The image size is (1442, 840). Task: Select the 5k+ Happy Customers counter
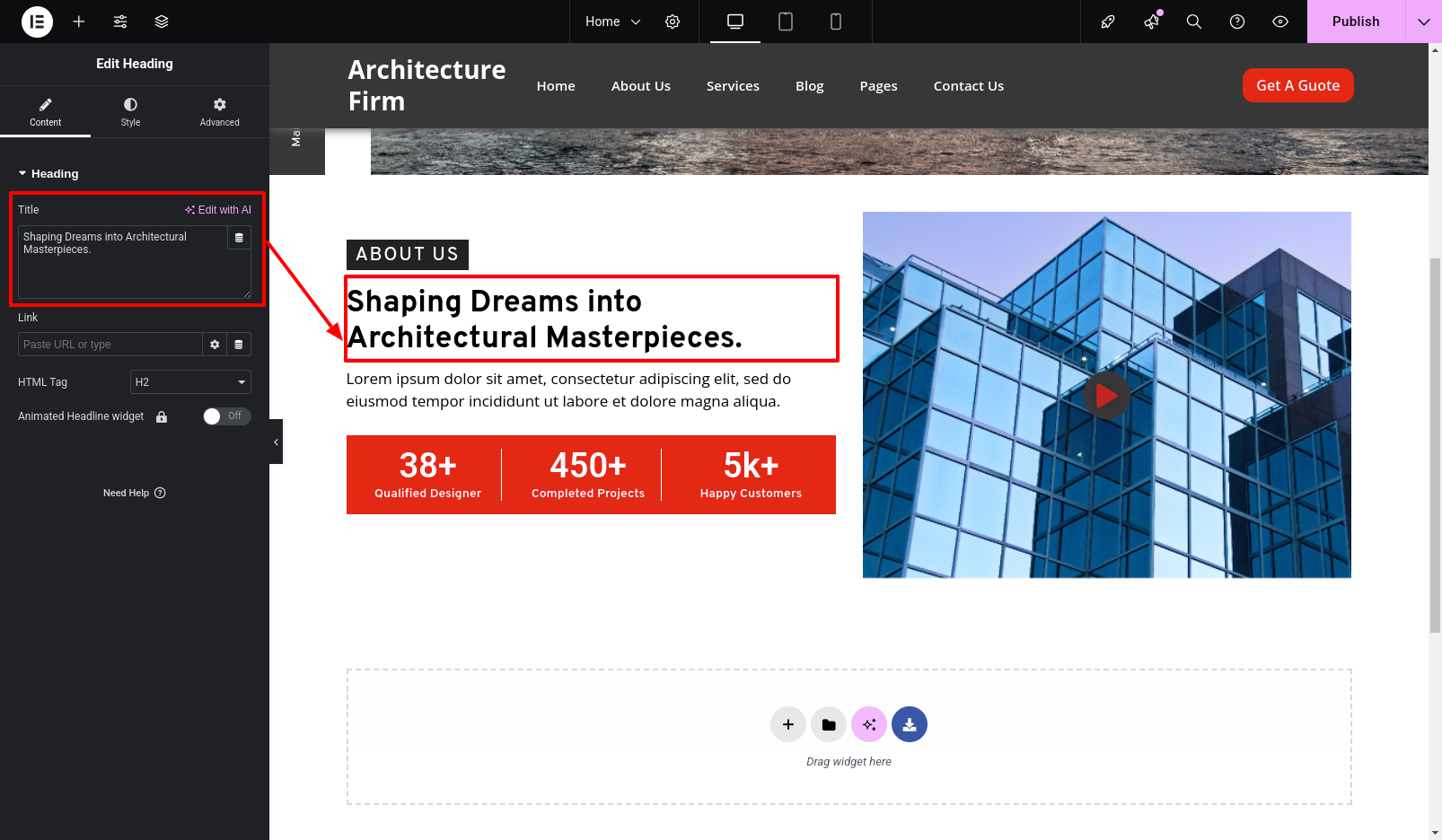point(751,475)
